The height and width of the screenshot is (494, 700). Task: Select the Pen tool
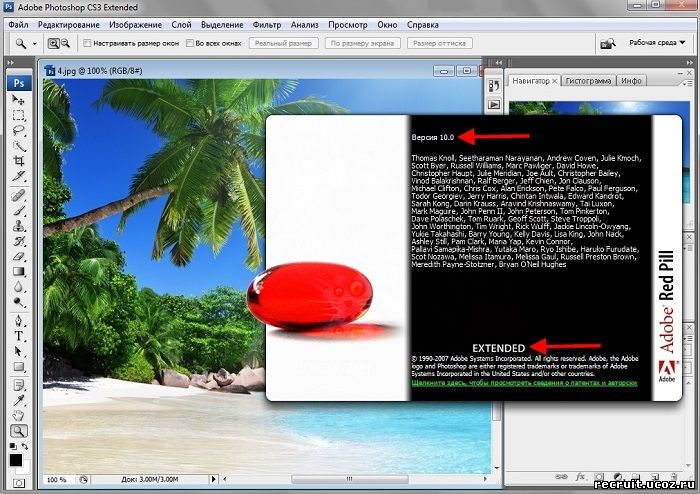pyautogui.click(x=18, y=320)
